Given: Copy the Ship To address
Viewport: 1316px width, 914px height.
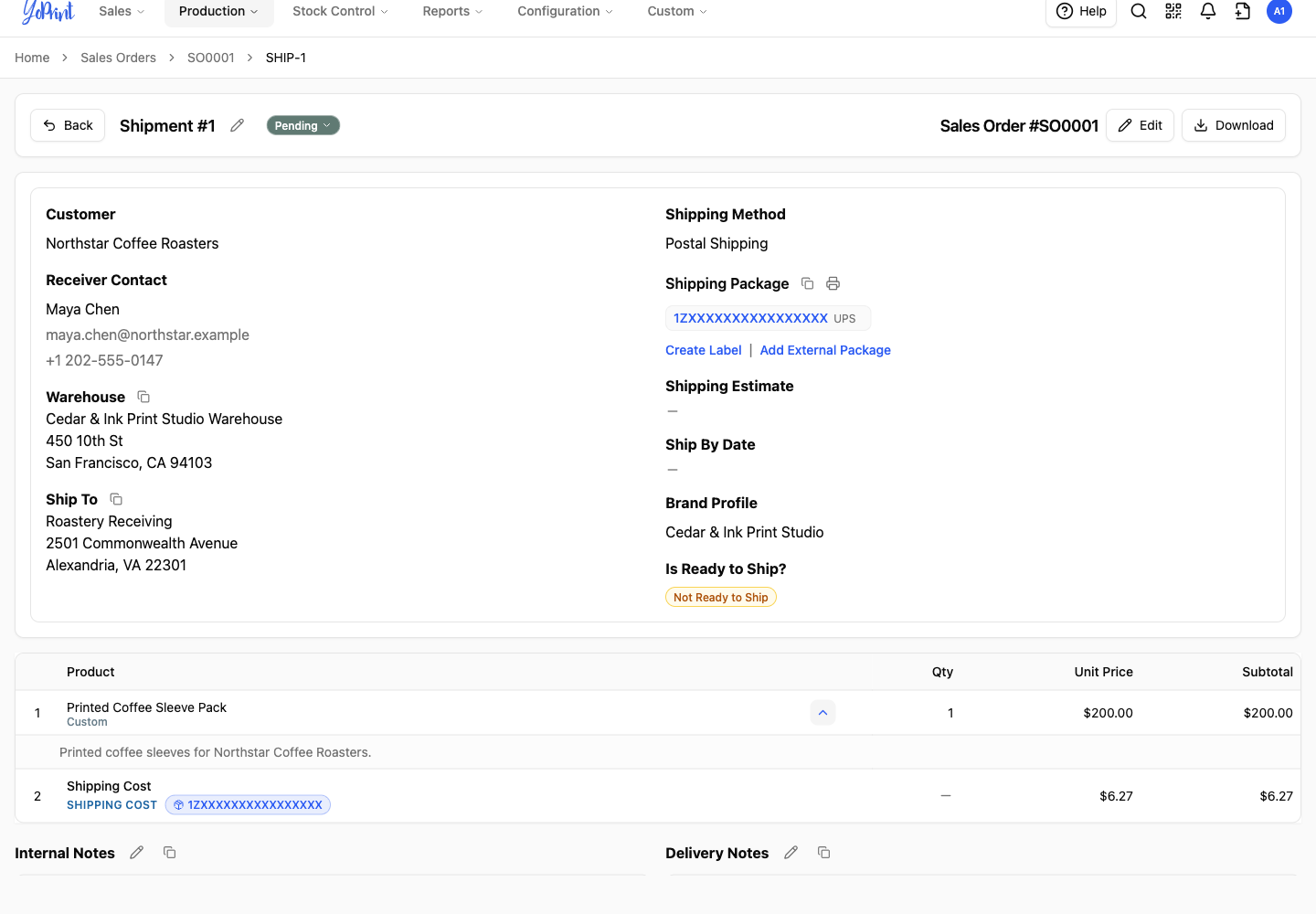Looking at the screenshot, I should 116,499.
